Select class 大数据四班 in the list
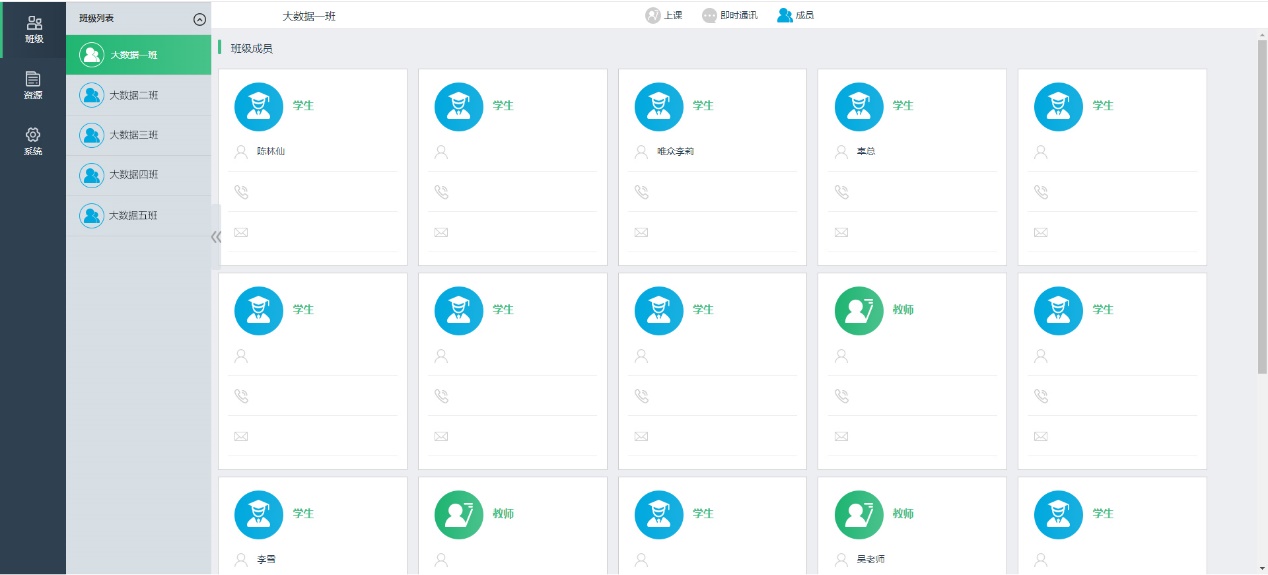Screen dimensions: 1268x575 [x=139, y=175]
